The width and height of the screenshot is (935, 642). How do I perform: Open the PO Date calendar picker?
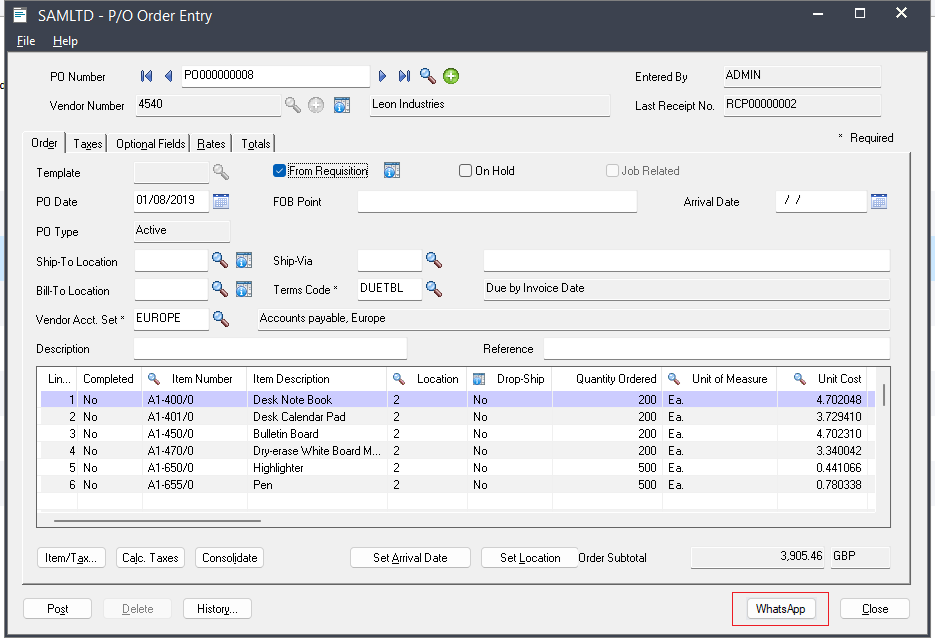point(221,201)
